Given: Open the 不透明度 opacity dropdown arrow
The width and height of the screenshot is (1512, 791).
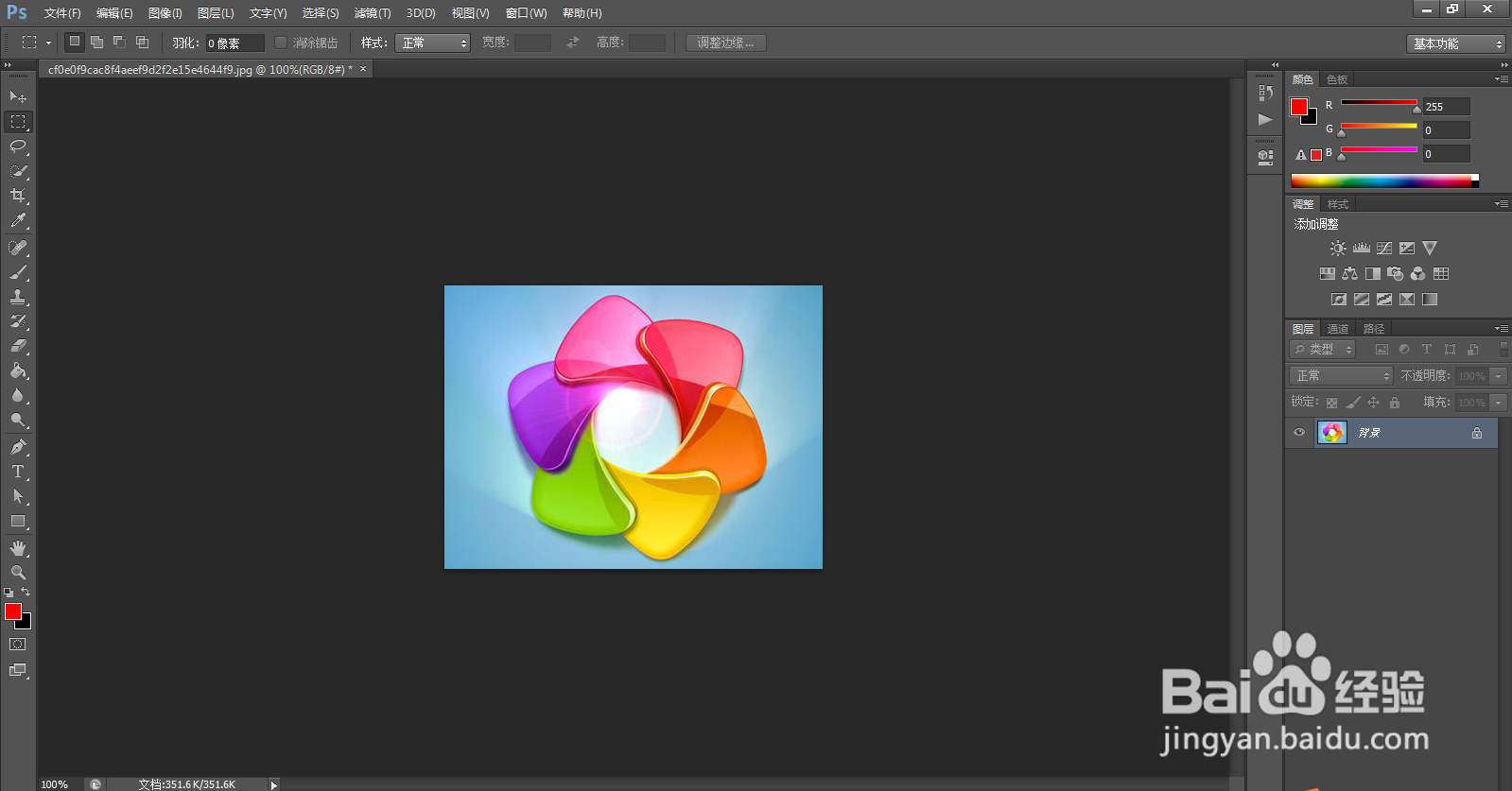Looking at the screenshot, I should (x=1498, y=376).
